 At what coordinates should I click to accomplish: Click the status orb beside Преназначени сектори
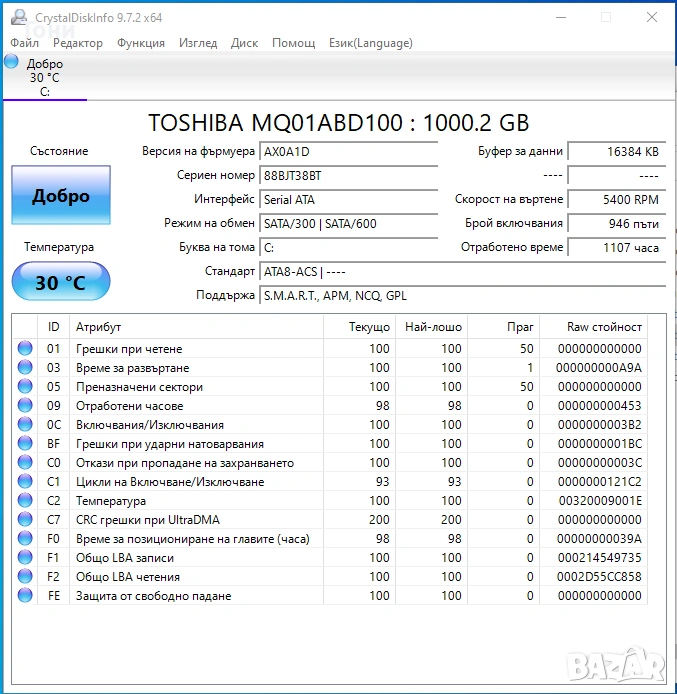25,387
